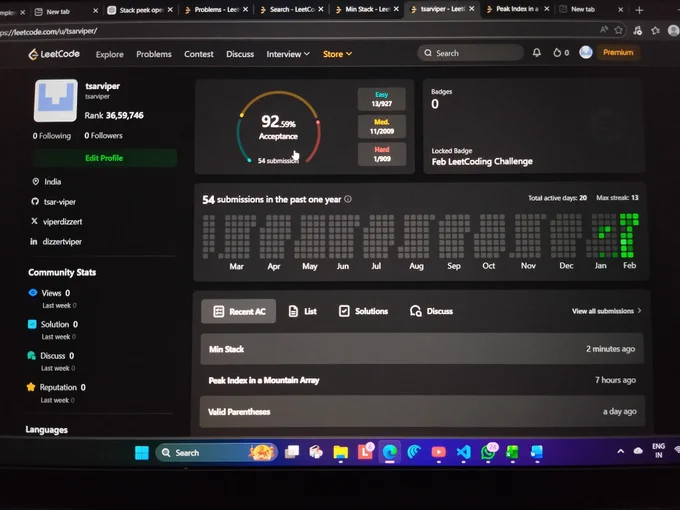This screenshot has width=680, height=510.
Task: Open the Contest page
Action: [x=199, y=54]
